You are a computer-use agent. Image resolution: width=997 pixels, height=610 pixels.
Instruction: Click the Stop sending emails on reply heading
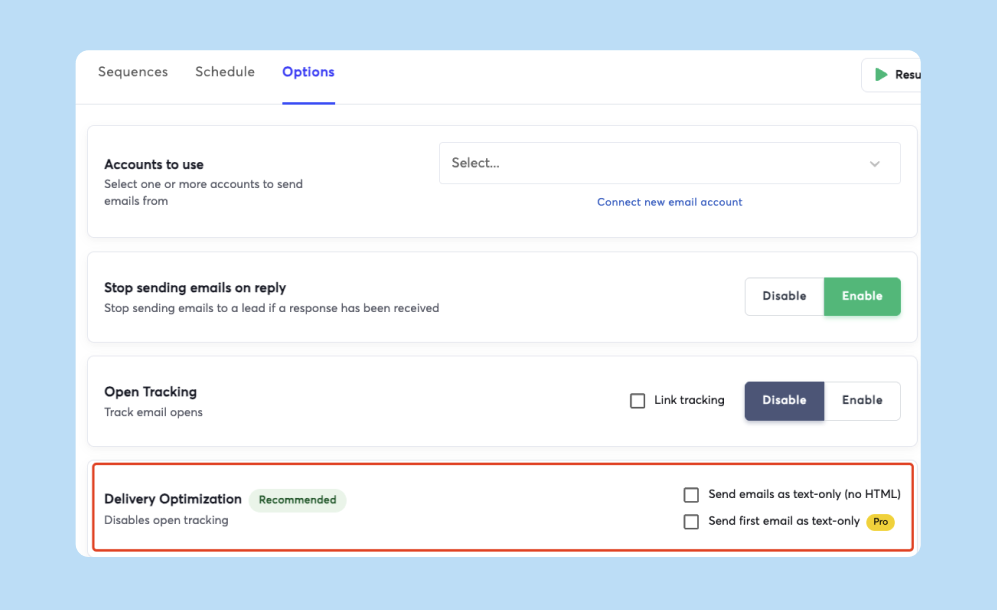[195, 288]
